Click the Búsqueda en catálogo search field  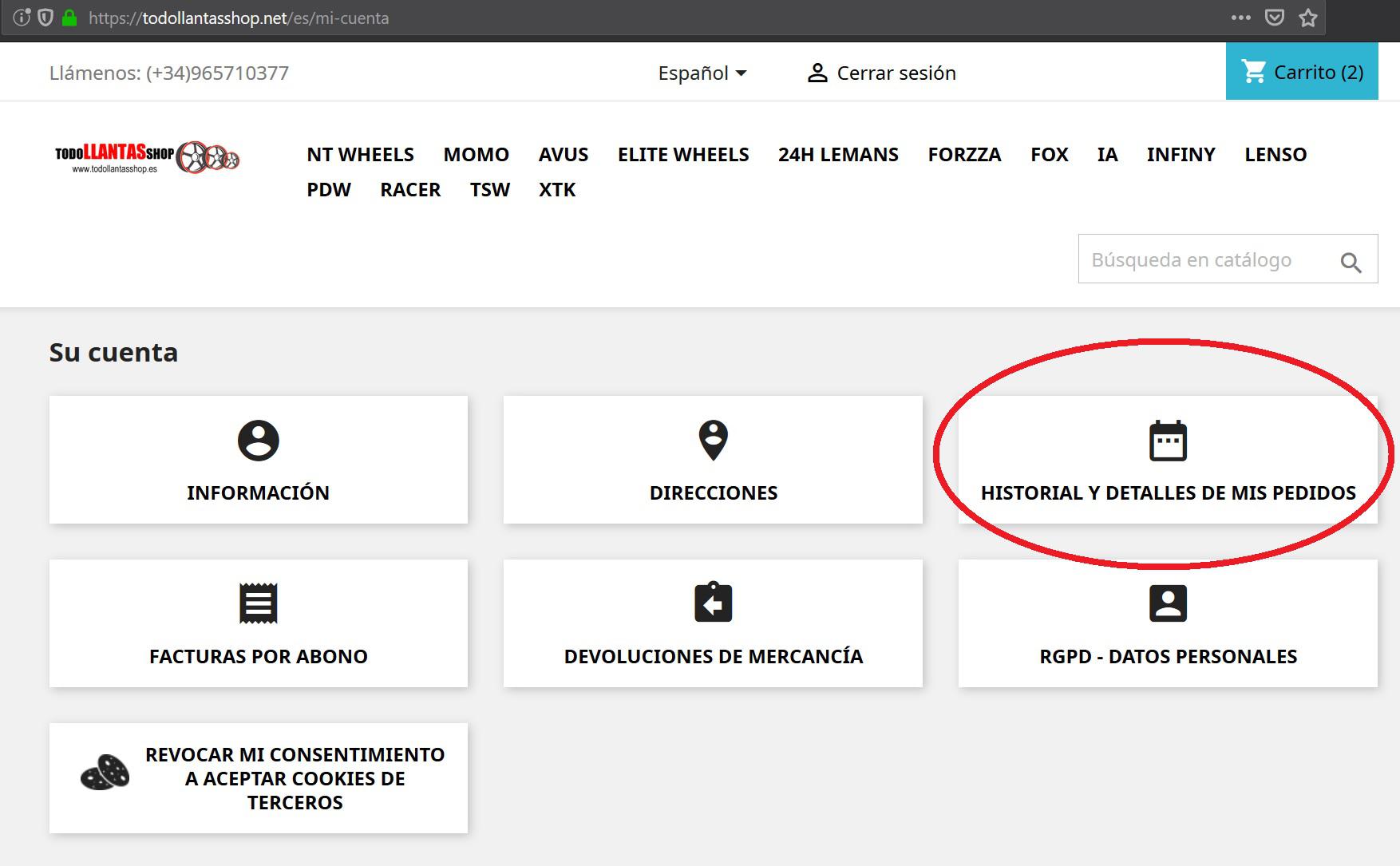1197,259
